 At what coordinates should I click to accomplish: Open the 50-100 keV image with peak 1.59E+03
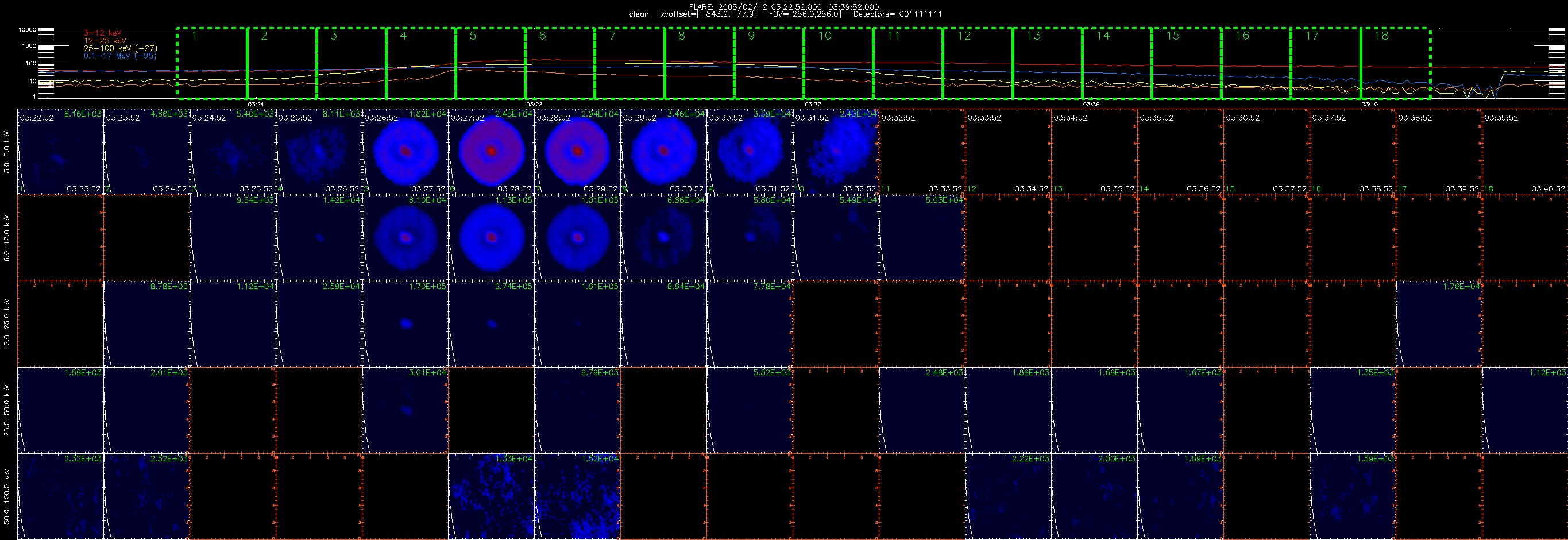coord(1353,496)
